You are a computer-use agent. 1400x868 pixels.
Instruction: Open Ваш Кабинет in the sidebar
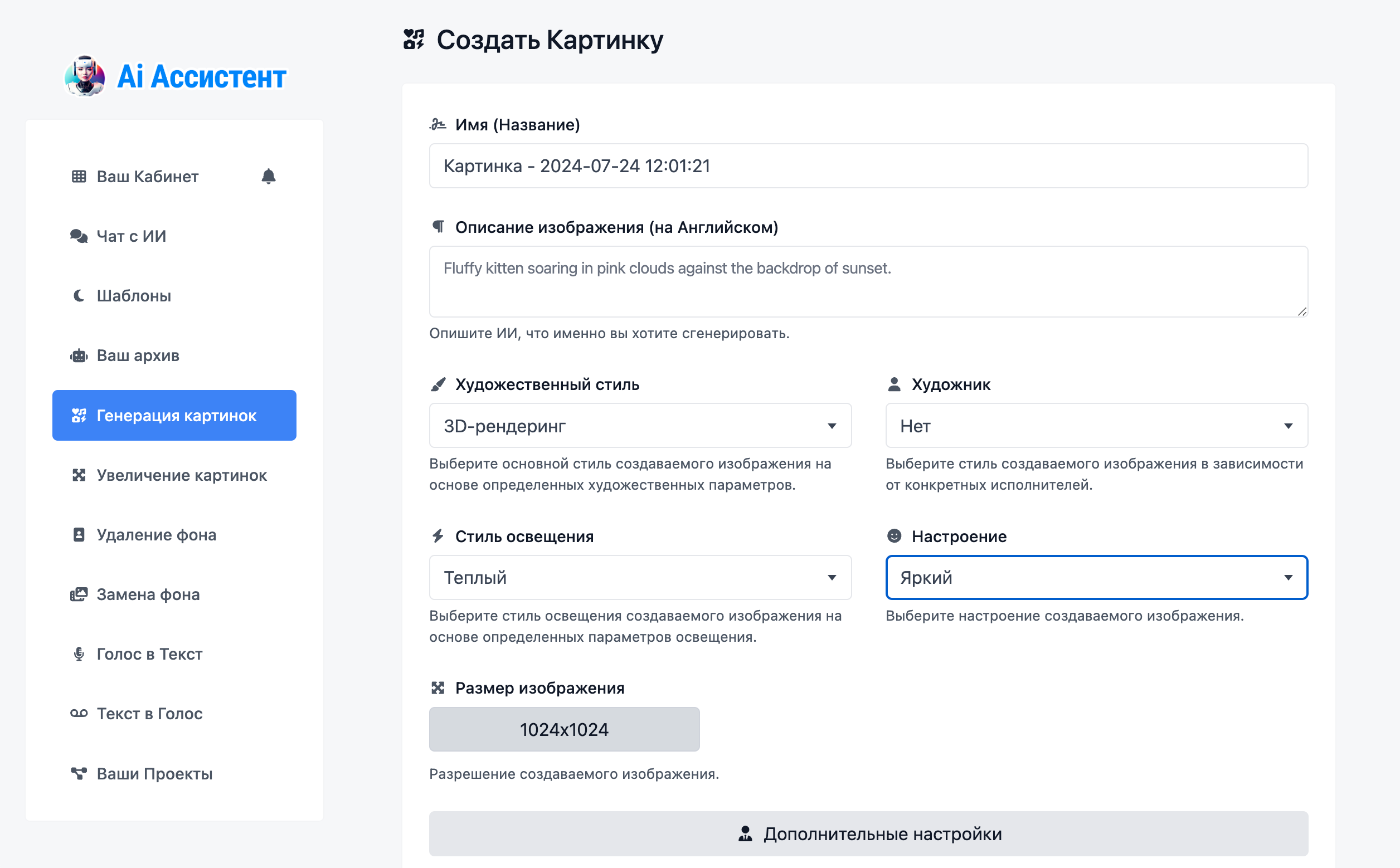(x=148, y=176)
